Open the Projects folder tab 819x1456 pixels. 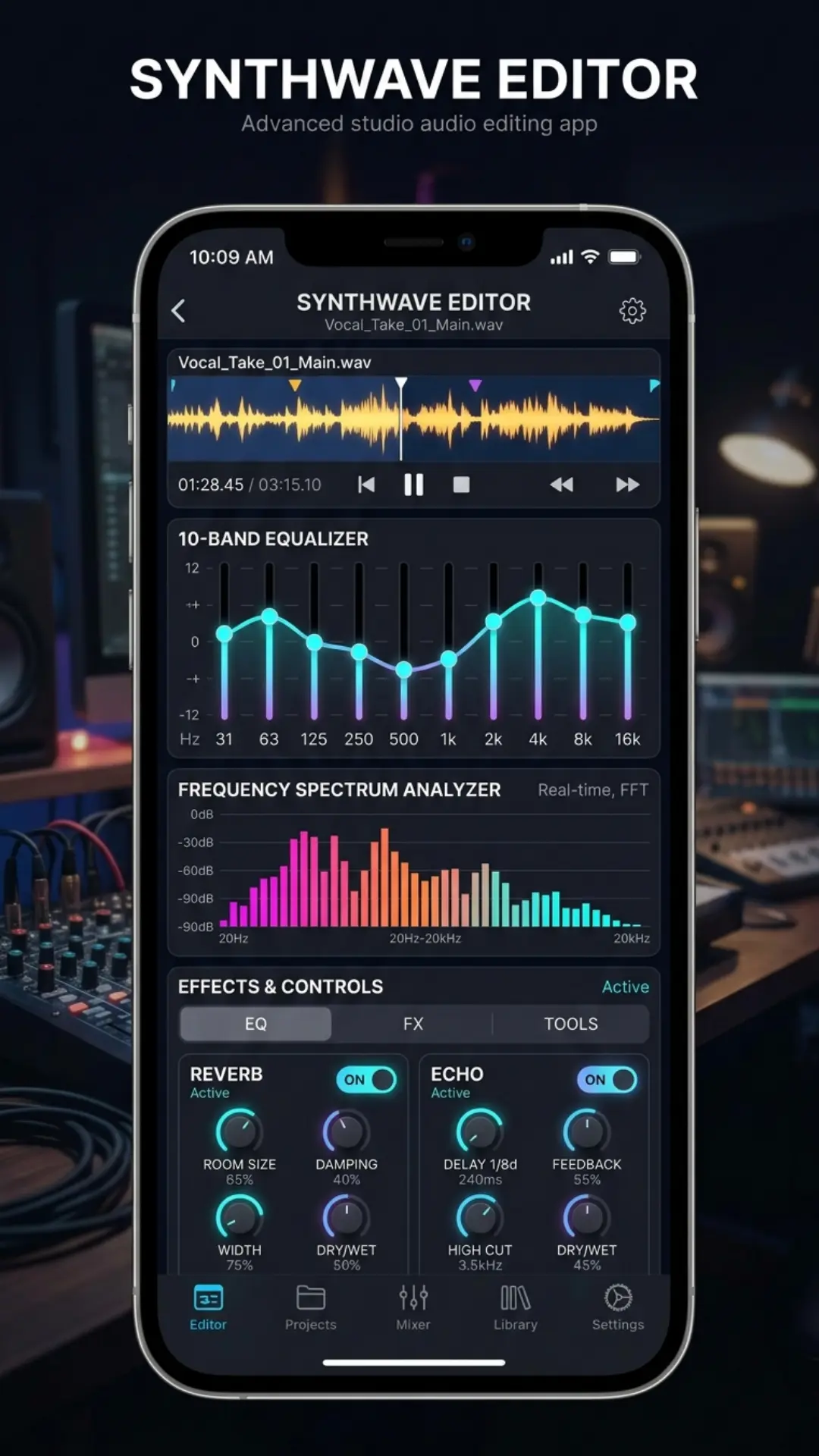pos(311,1308)
